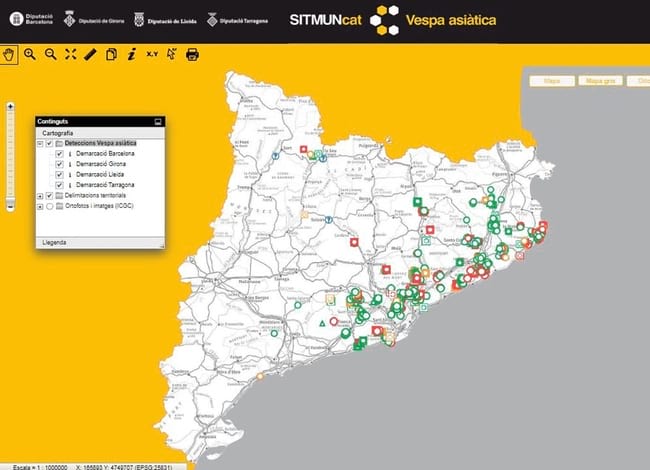This screenshot has width=650, height=470.
Task: Select the Demarcació Lleida label
Action: [100, 174]
